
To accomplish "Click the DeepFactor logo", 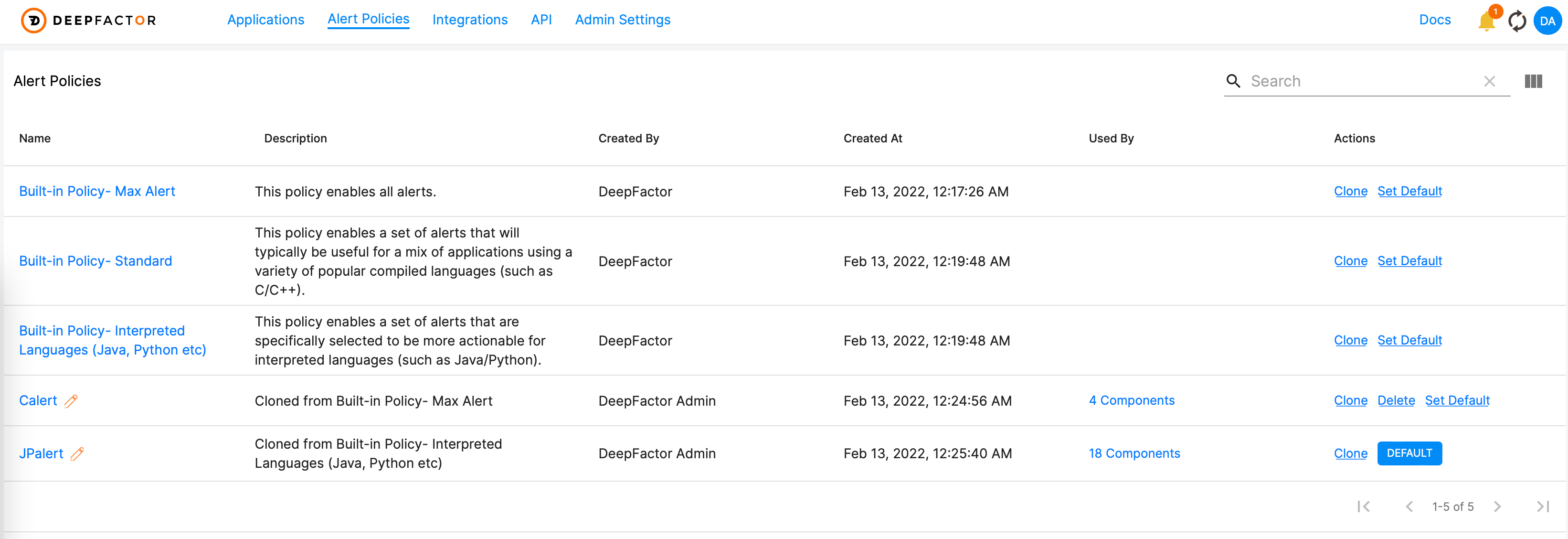I will pyautogui.click(x=89, y=20).
